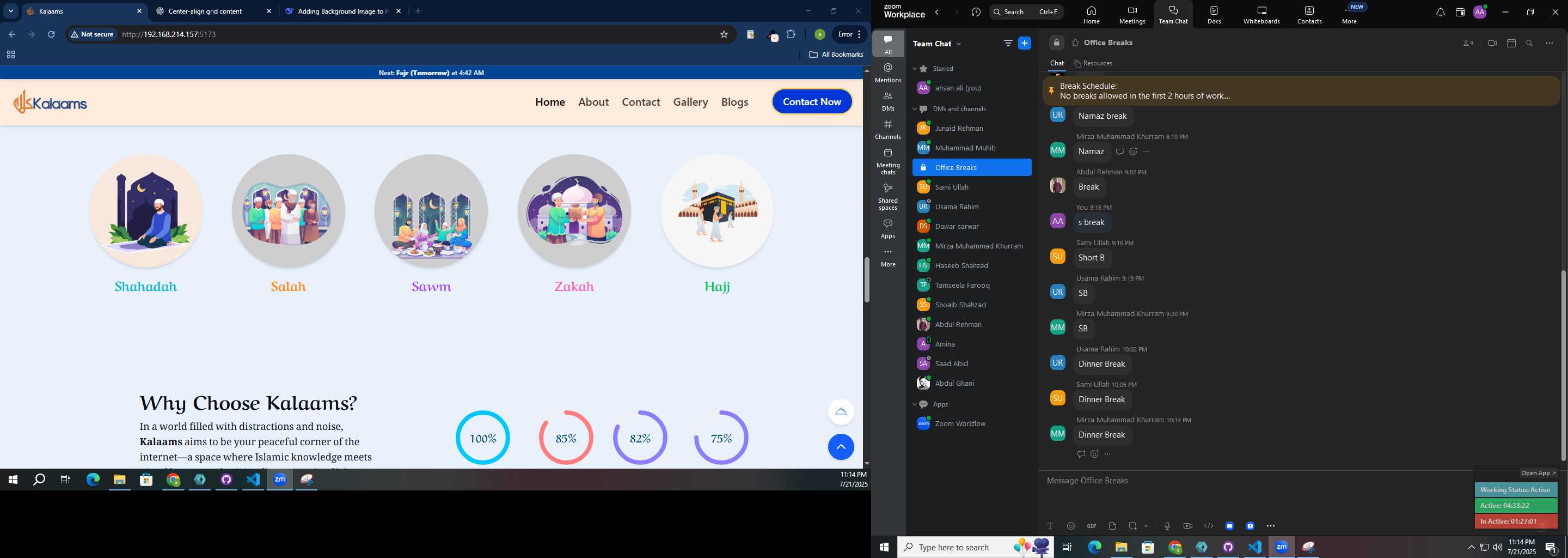Image resolution: width=1568 pixels, height=558 pixels.
Task: Click the blue new chat plus button
Action: click(1025, 43)
